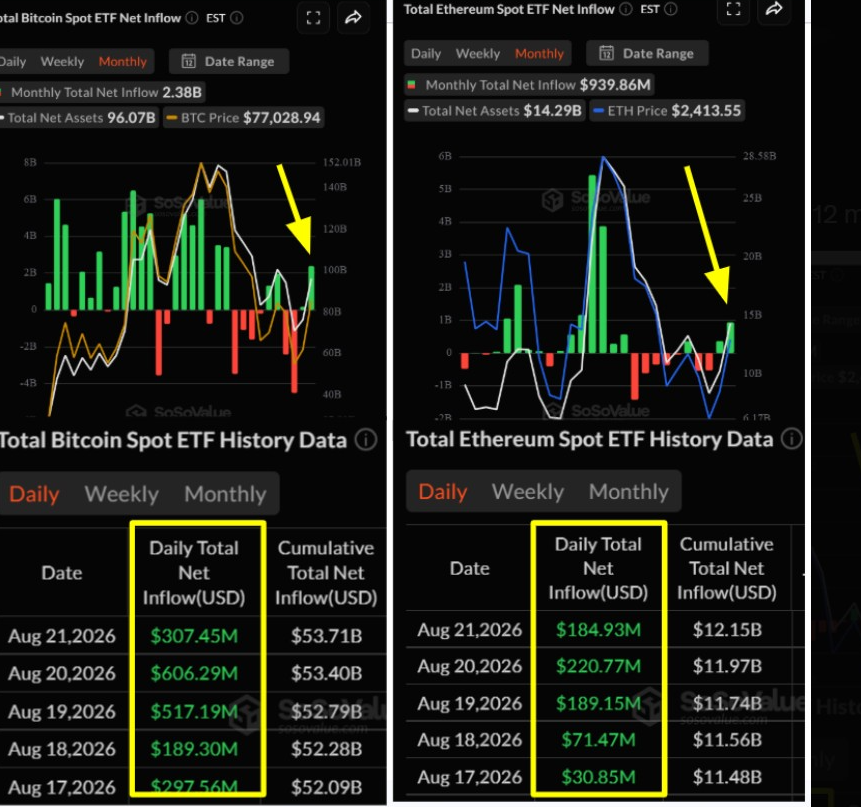Click Ethereum table Date column header

[x=469, y=568]
